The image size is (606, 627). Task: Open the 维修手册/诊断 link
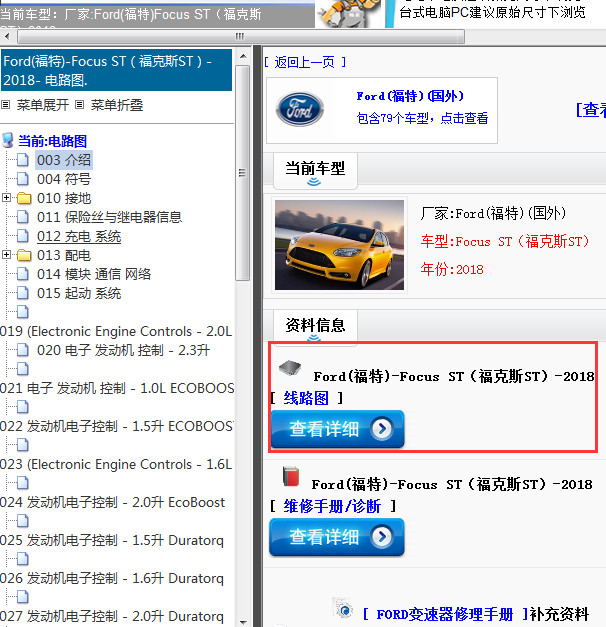(x=332, y=506)
